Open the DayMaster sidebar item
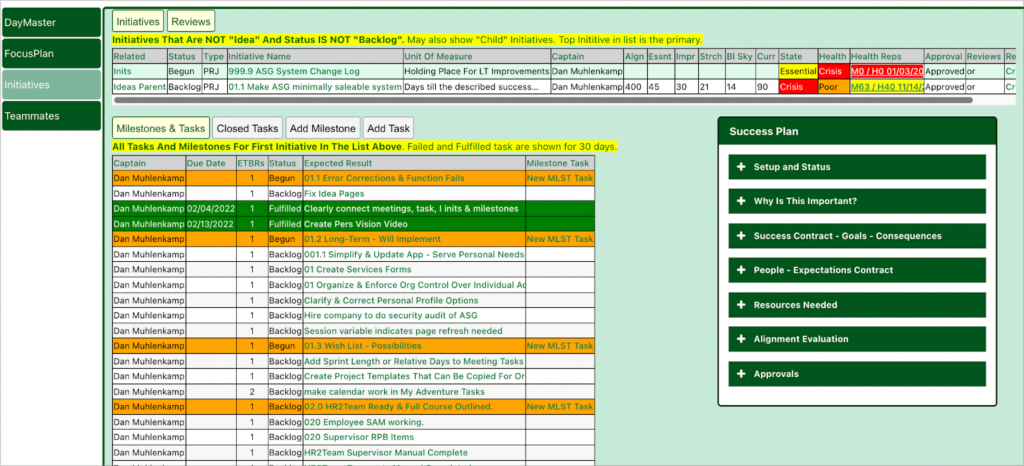 (51, 21)
